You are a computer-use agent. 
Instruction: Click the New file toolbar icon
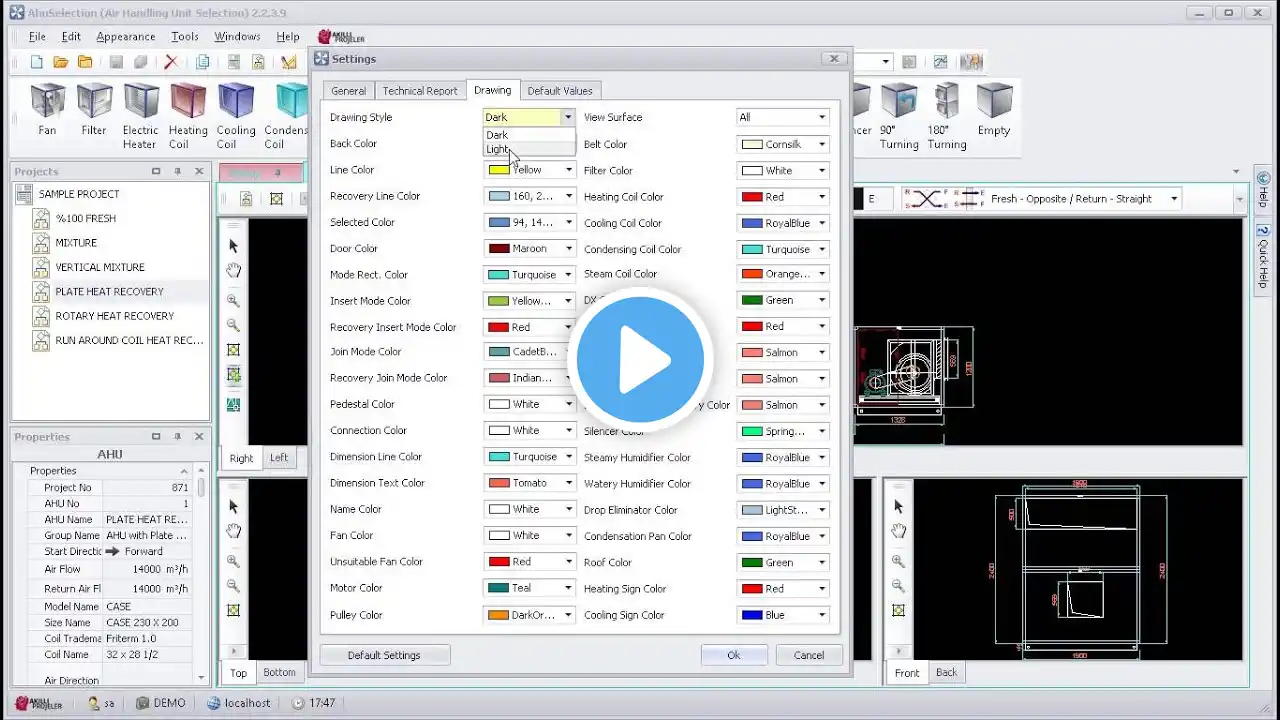coord(37,62)
